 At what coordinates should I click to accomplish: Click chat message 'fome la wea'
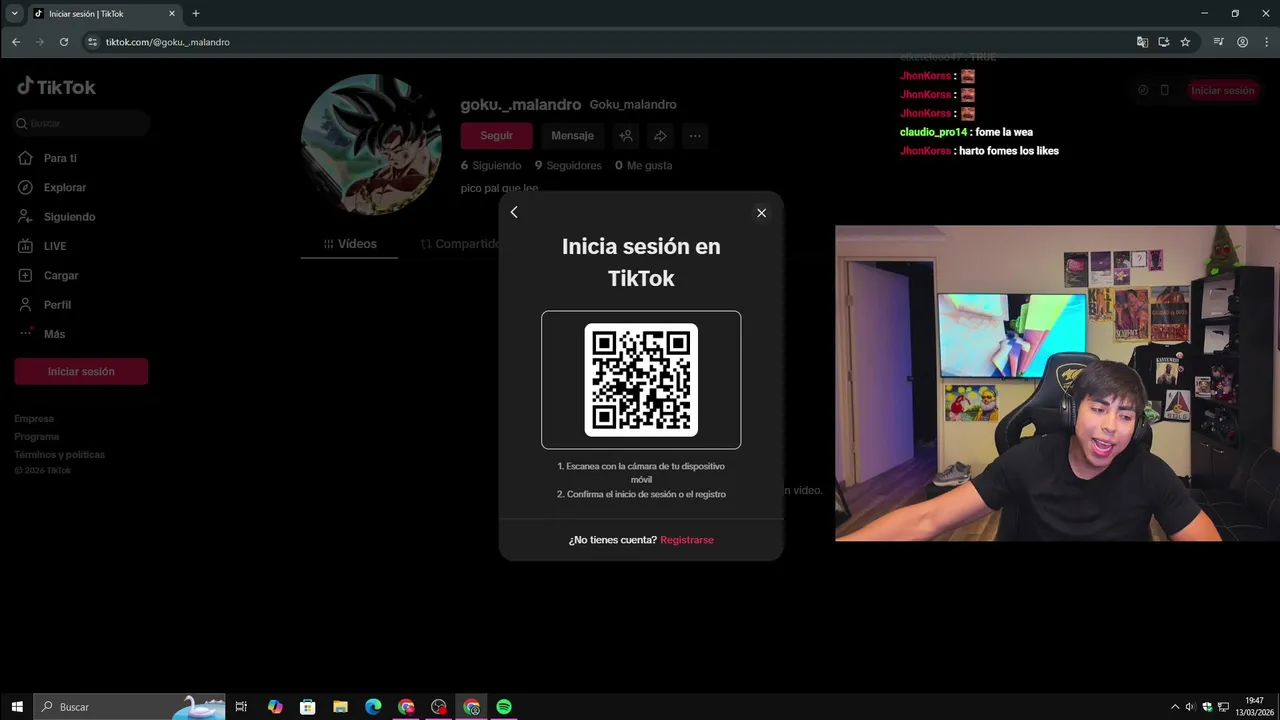[x=1005, y=132]
